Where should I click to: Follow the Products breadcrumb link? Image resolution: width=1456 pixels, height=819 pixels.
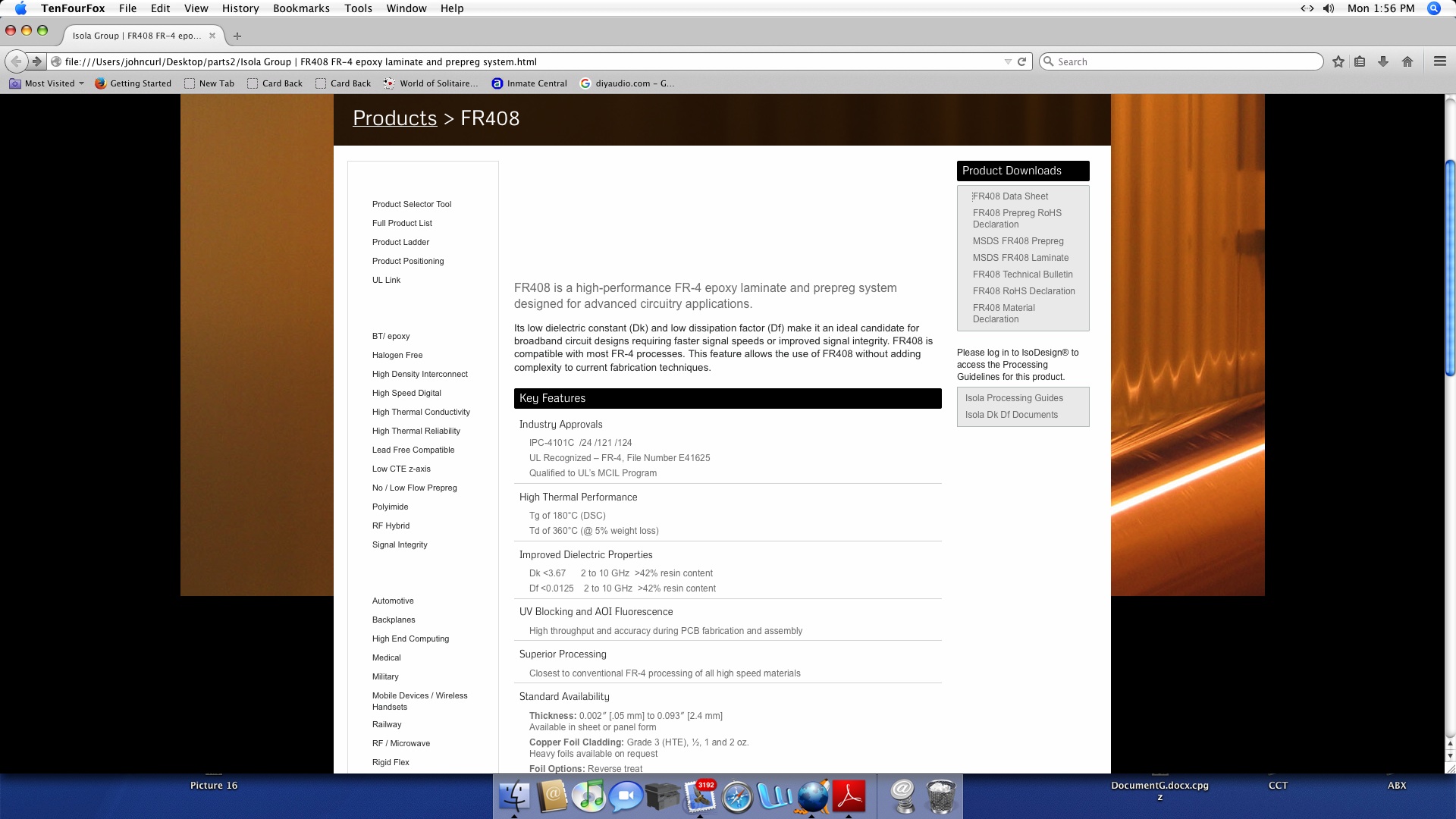[394, 118]
